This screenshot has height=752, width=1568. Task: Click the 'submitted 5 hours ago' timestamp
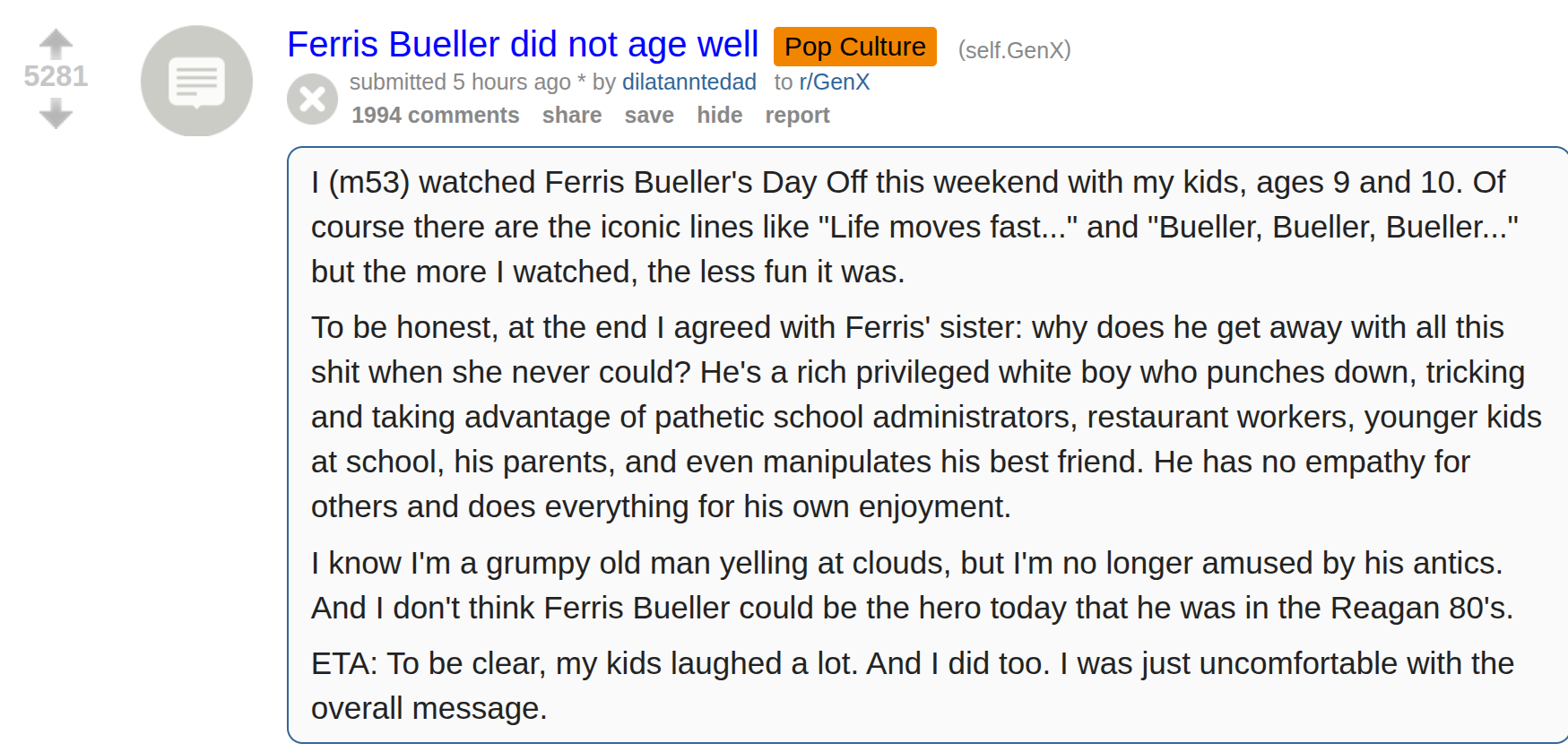click(x=460, y=82)
